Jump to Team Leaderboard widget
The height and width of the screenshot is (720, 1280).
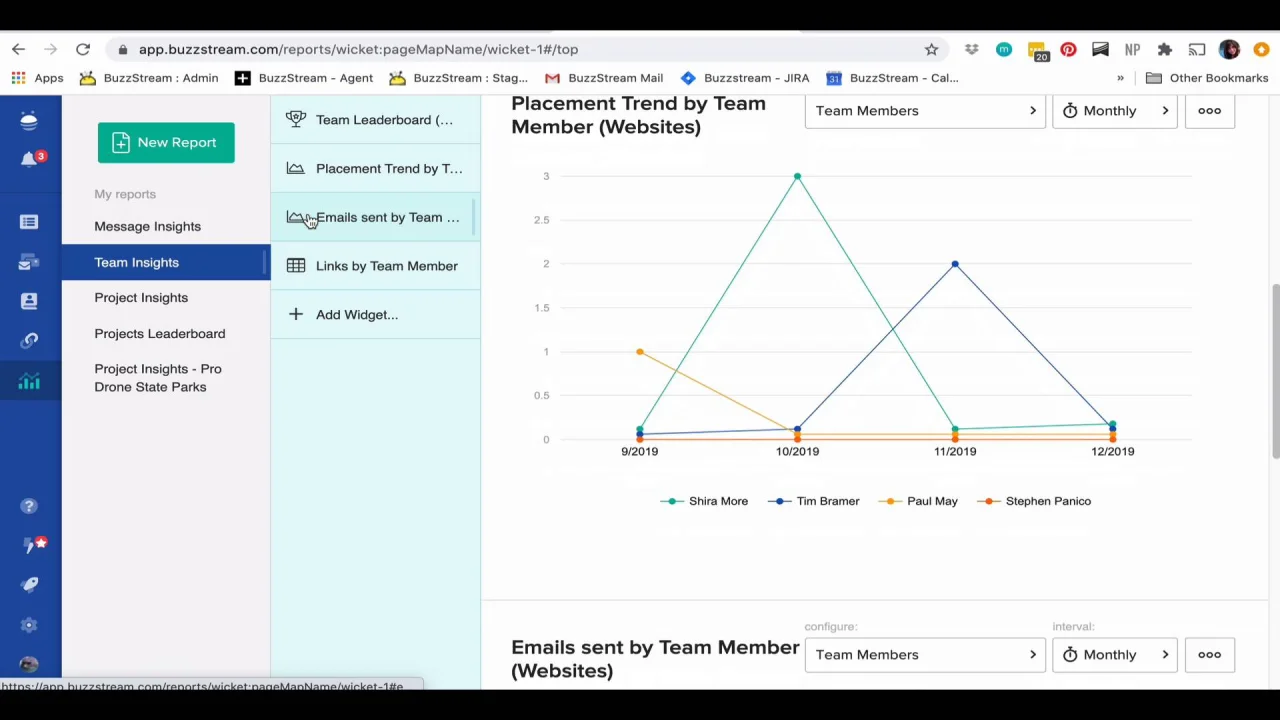point(375,119)
